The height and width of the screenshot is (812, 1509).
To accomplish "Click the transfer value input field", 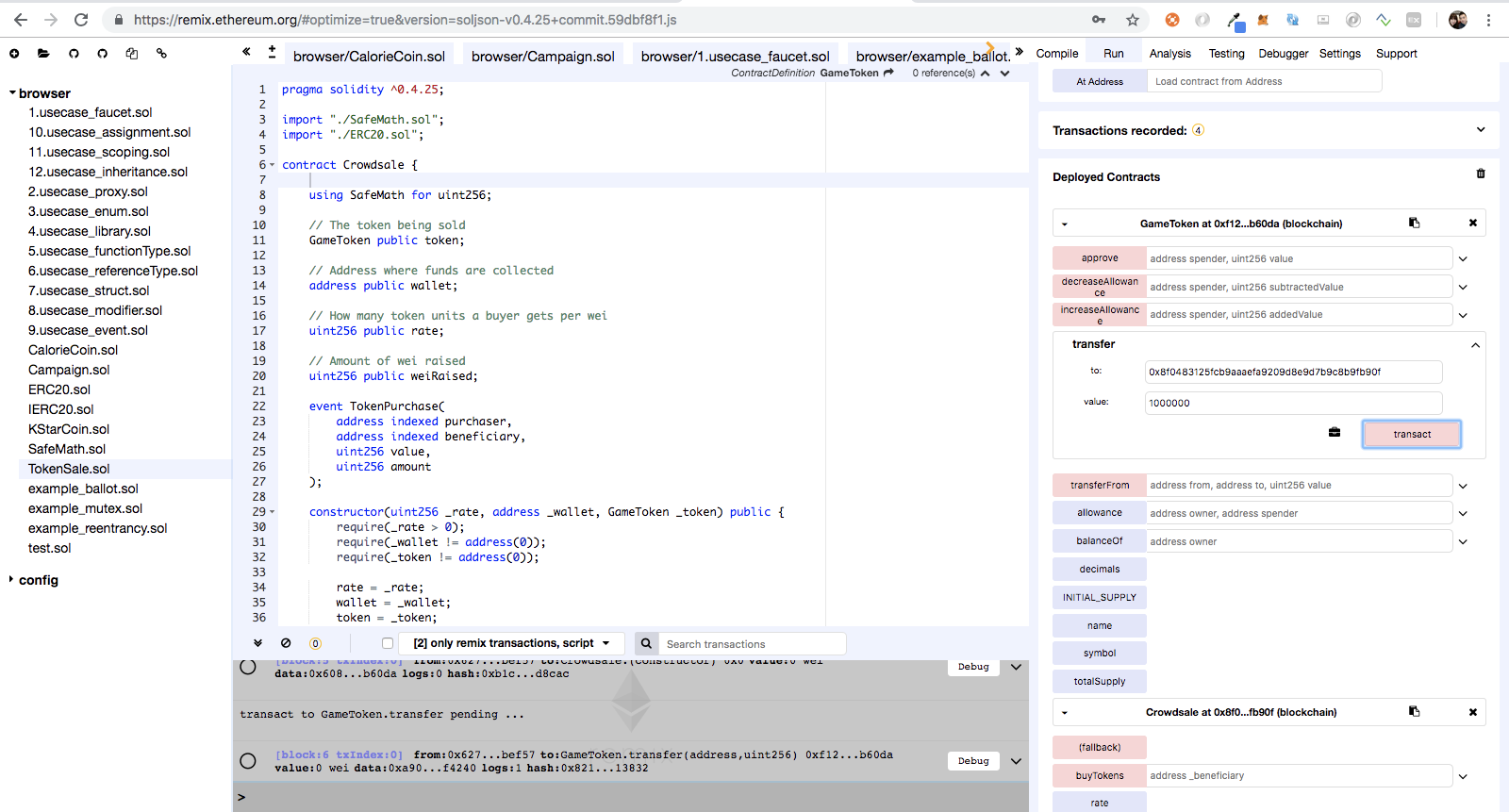I will (x=1292, y=403).
